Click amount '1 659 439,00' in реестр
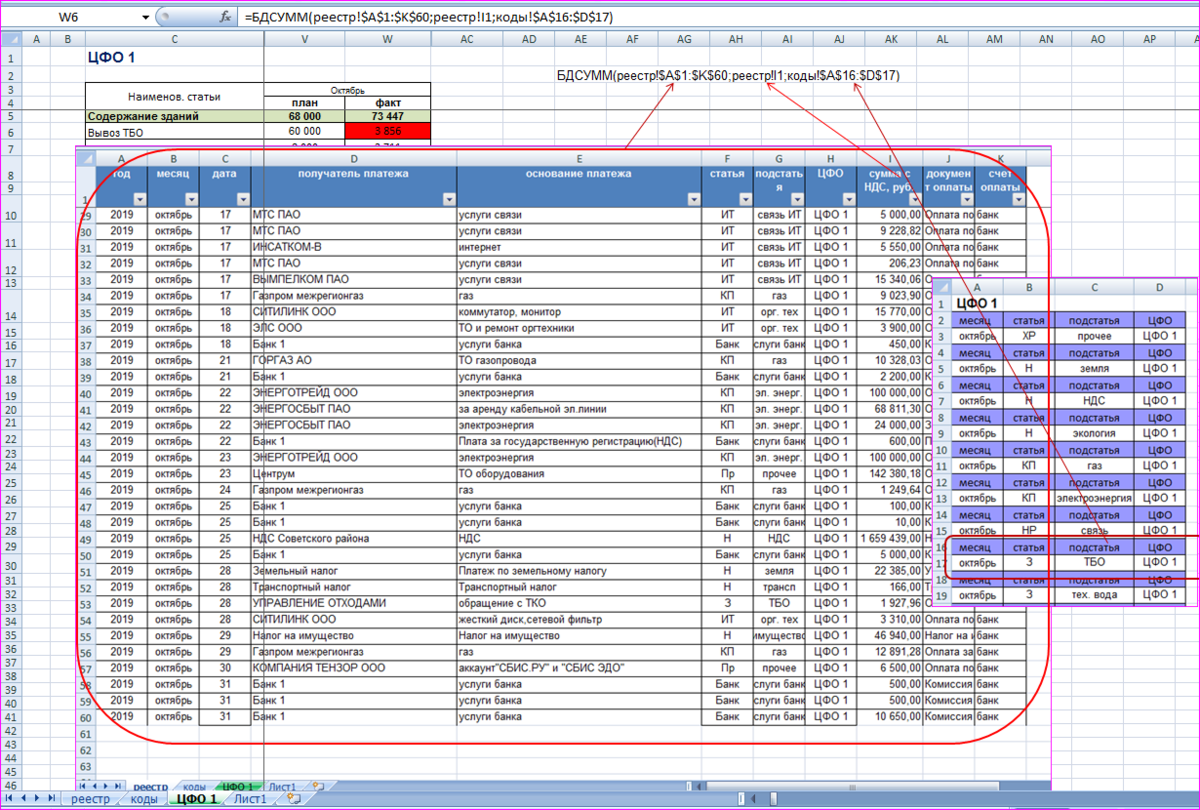Screen dimensions: 1200x810 coord(889,539)
